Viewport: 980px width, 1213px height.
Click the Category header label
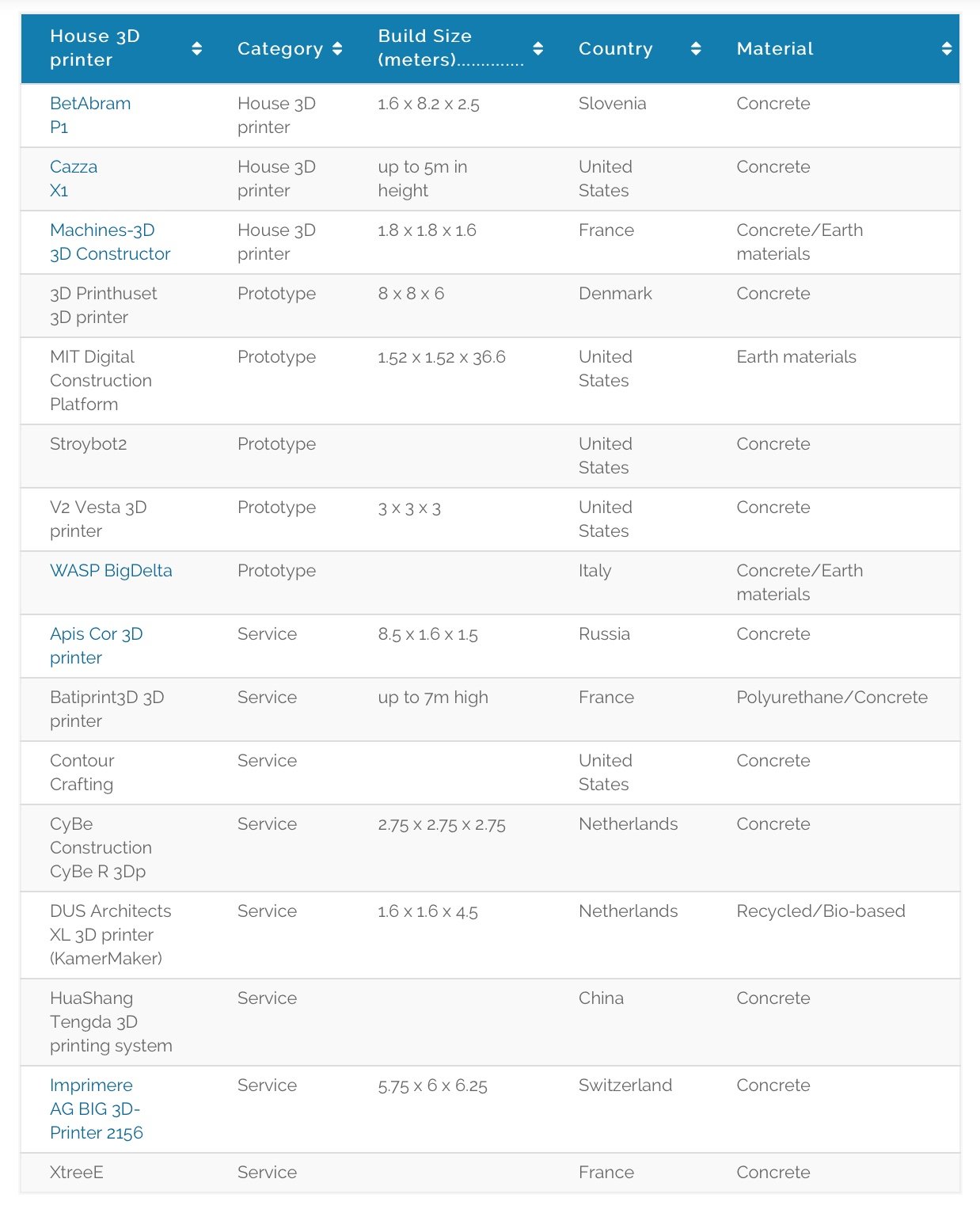tap(280, 49)
